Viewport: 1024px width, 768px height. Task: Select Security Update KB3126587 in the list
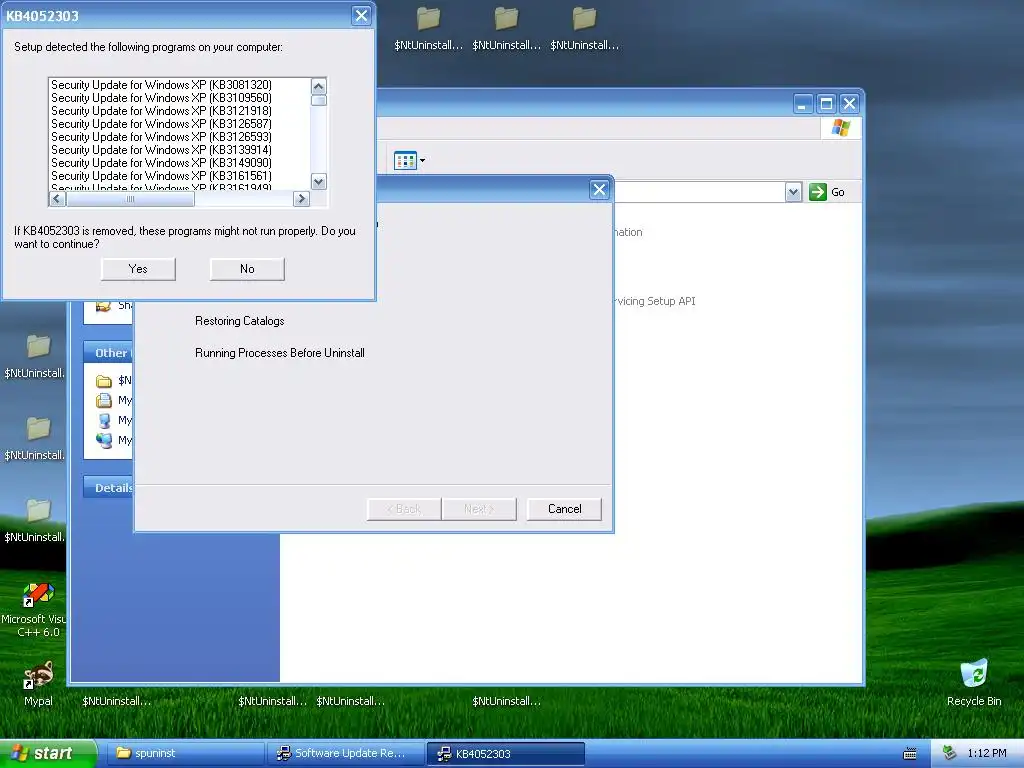click(x=161, y=124)
